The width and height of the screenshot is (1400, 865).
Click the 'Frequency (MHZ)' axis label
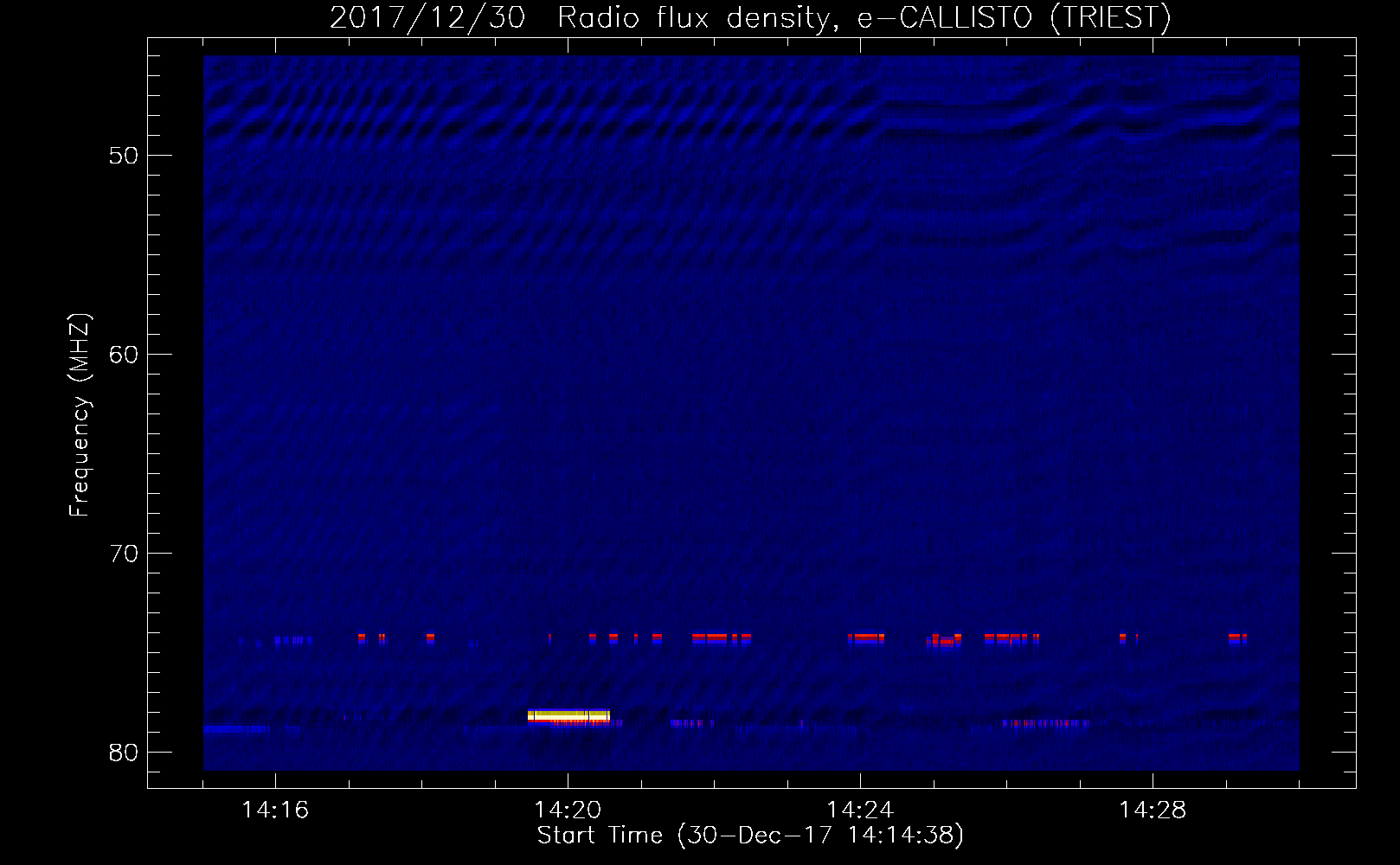pyautogui.click(x=79, y=415)
